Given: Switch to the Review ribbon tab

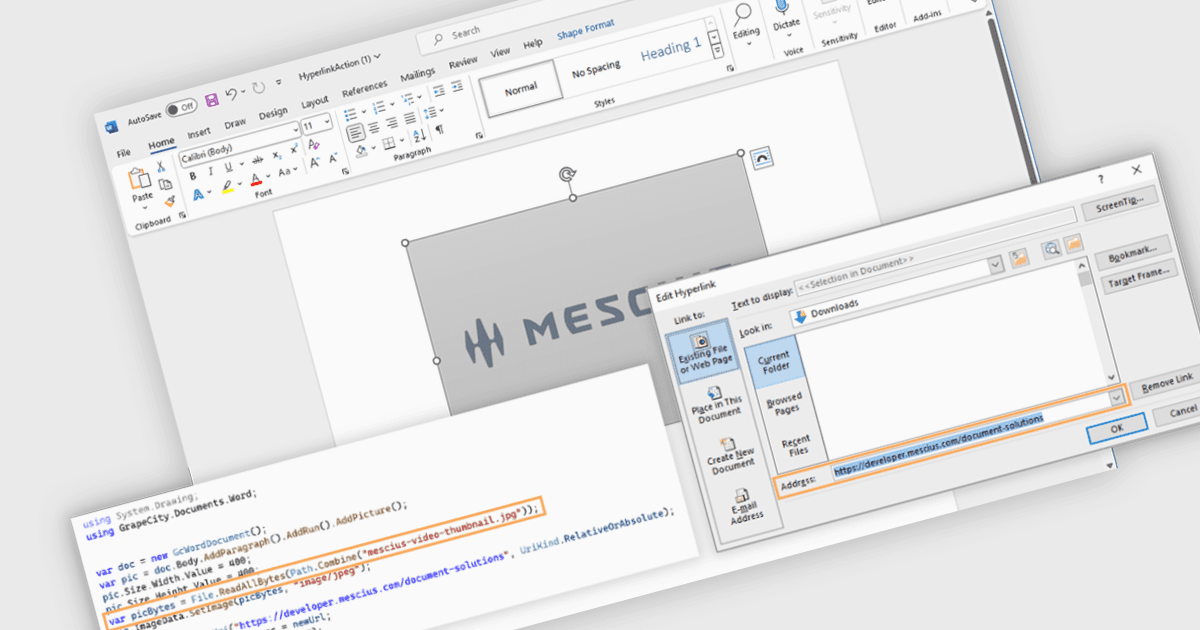Looking at the screenshot, I should (463, 62).
